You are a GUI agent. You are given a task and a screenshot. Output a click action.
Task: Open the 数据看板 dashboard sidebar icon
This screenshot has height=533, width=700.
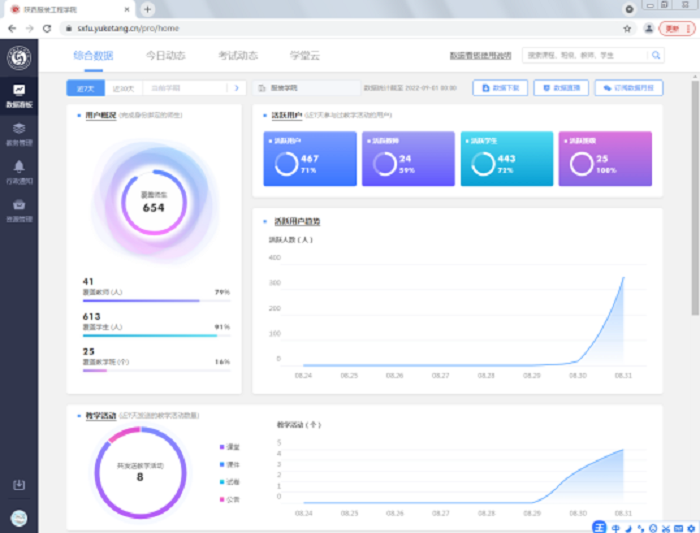point(19,95)
